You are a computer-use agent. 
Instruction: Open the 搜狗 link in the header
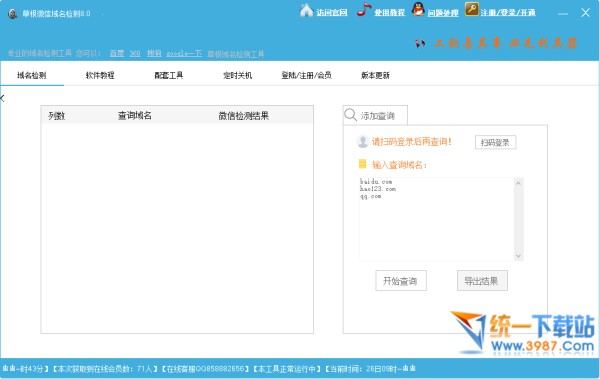(x=154, y=53)
